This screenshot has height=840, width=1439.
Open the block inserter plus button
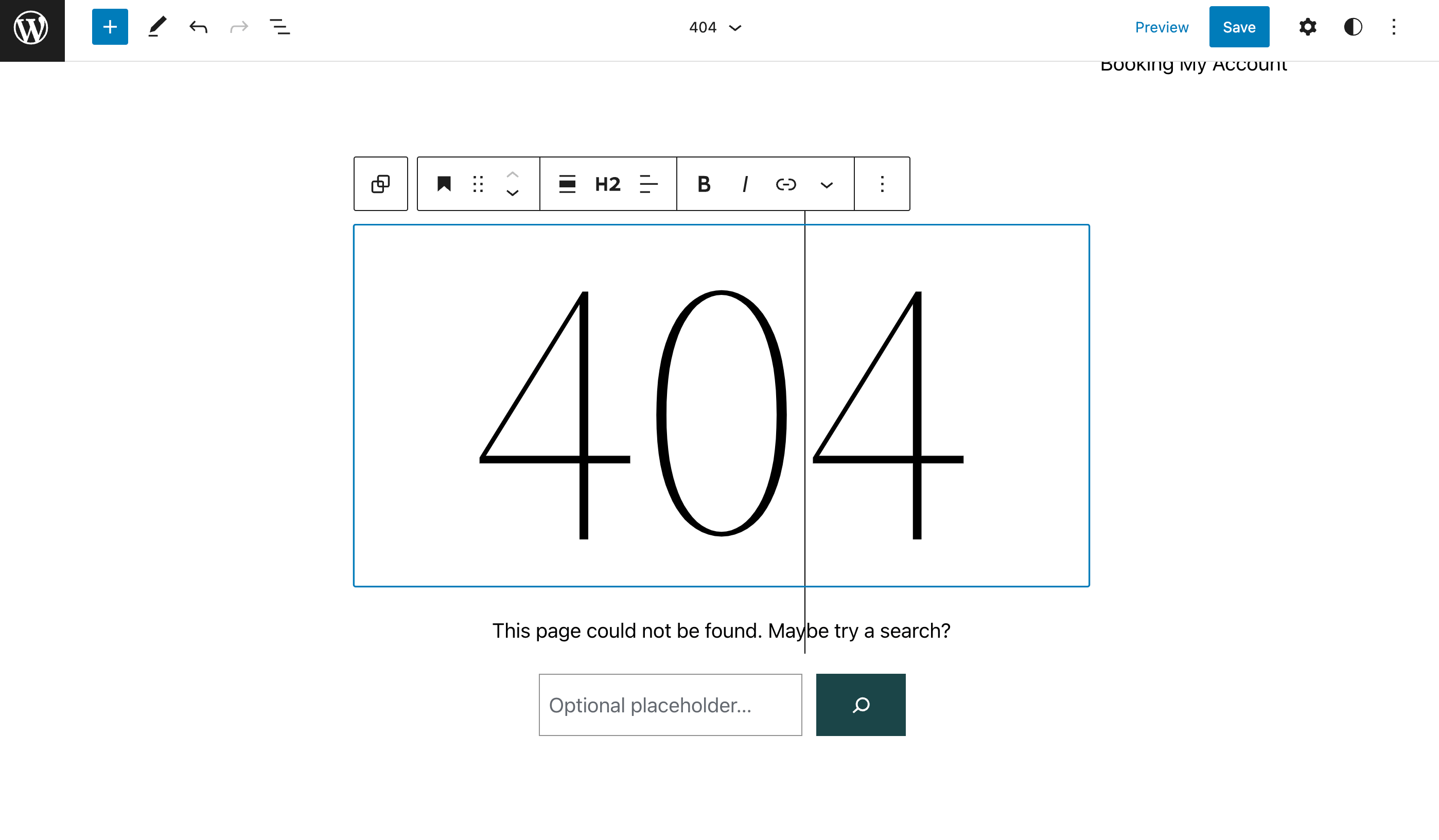click(110, 27)
